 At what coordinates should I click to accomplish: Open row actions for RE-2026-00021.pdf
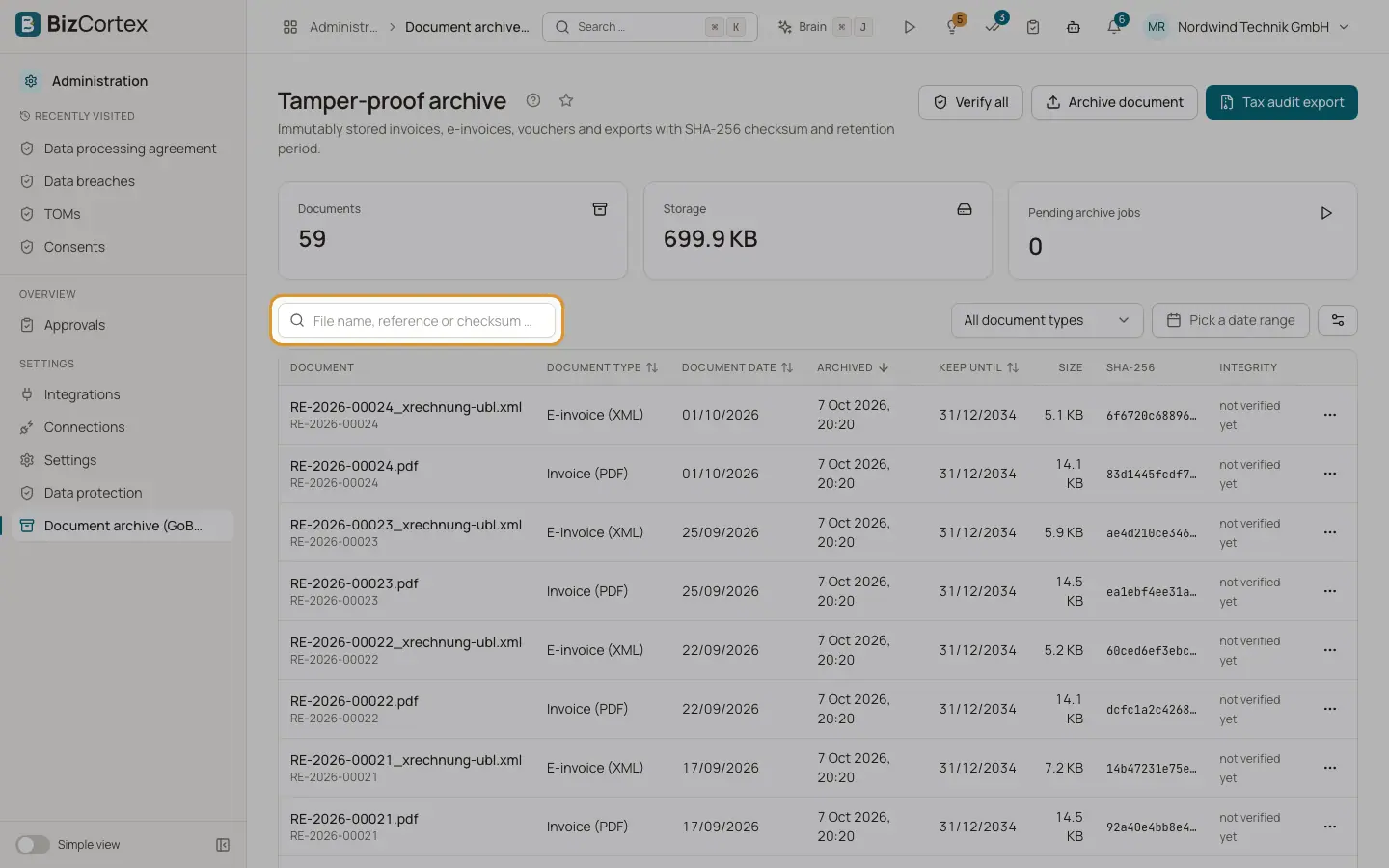[1330, 827]
